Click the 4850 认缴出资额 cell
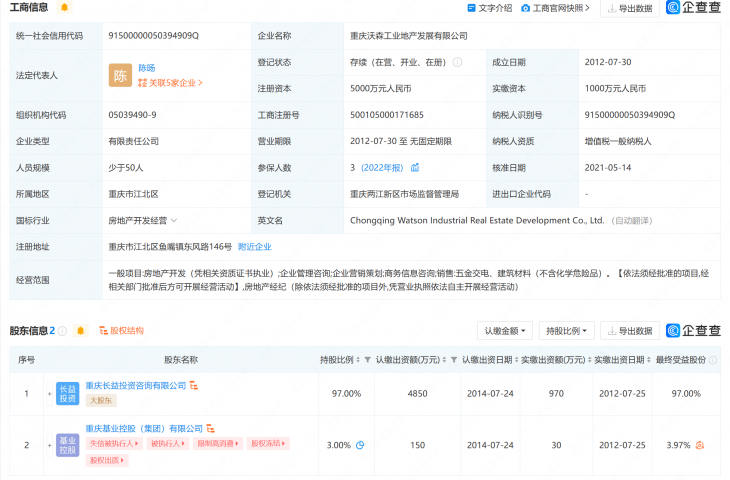730x480 pixels. click(418, 394)
